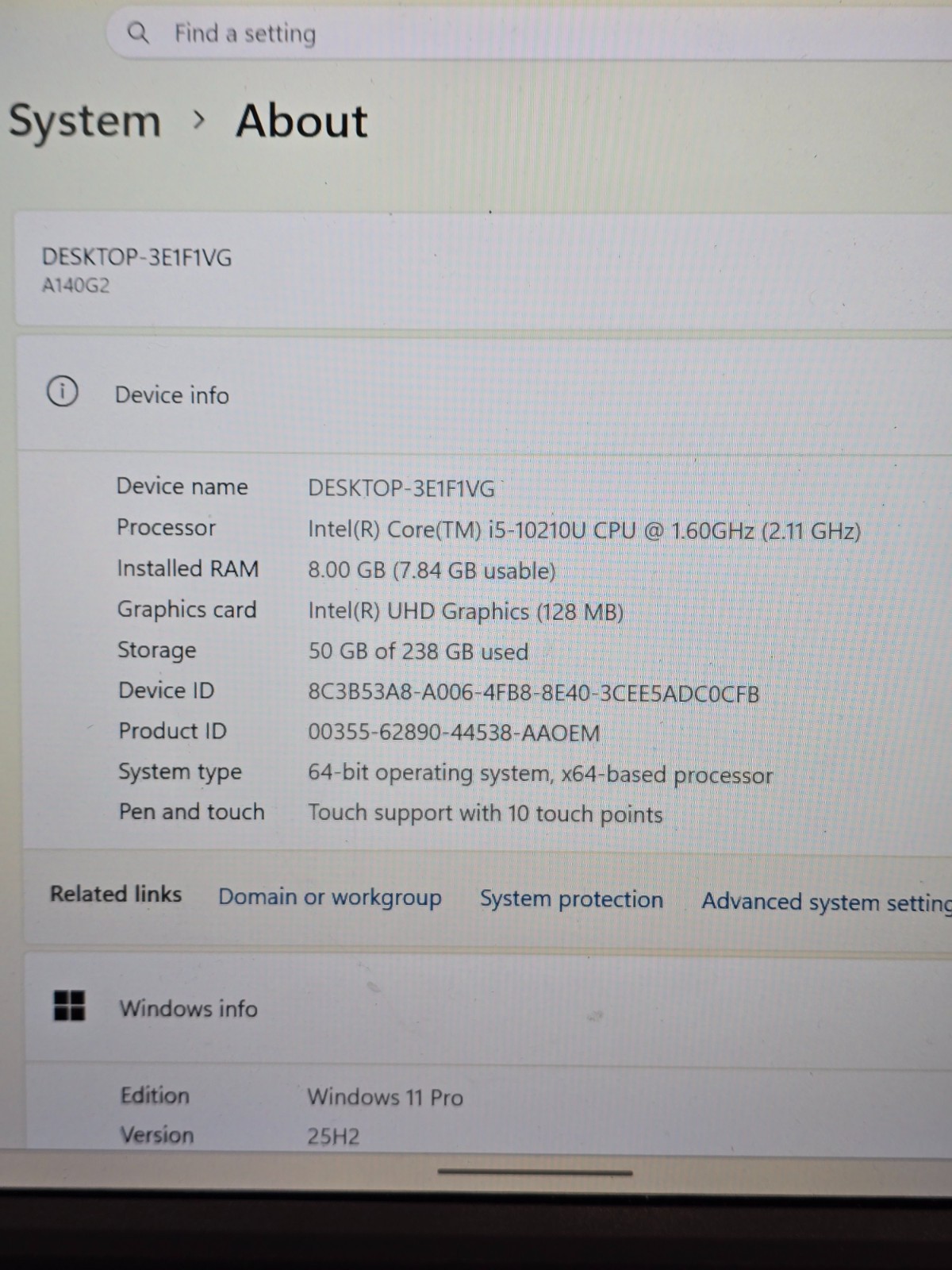The width and height of the screenshot is (952, 1270).
Task: Go back to System breadcrumb
Action: [x=85, y=121]
